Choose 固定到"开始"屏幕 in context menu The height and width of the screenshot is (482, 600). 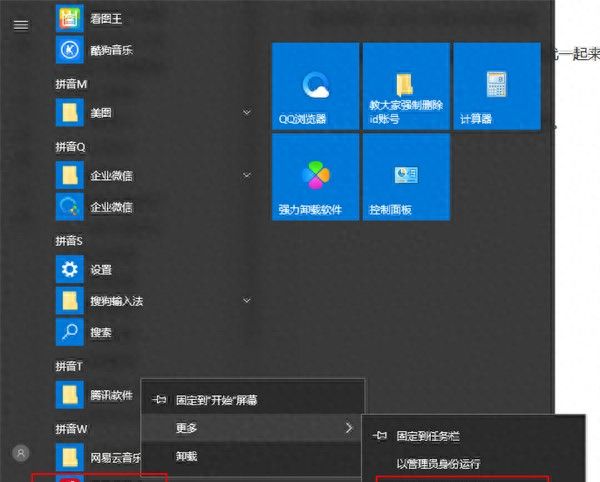click(x=253, y=400)
